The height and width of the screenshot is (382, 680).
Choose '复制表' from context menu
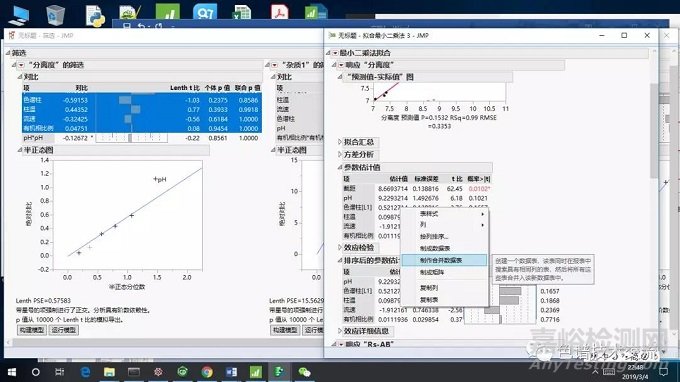pyautogui.click(x=444, y=300)
